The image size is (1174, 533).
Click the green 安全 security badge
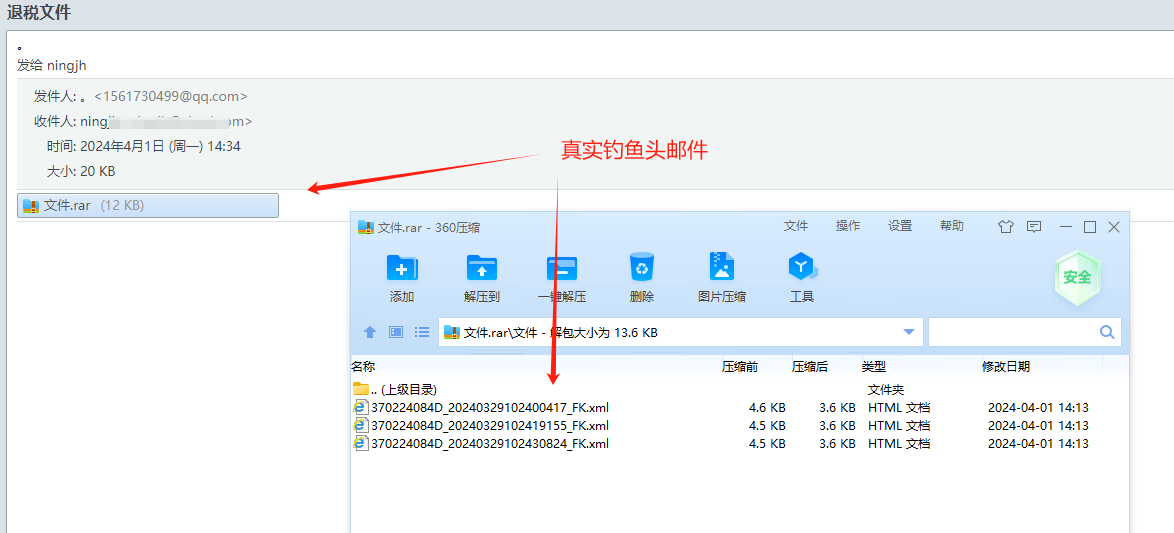1077,277
